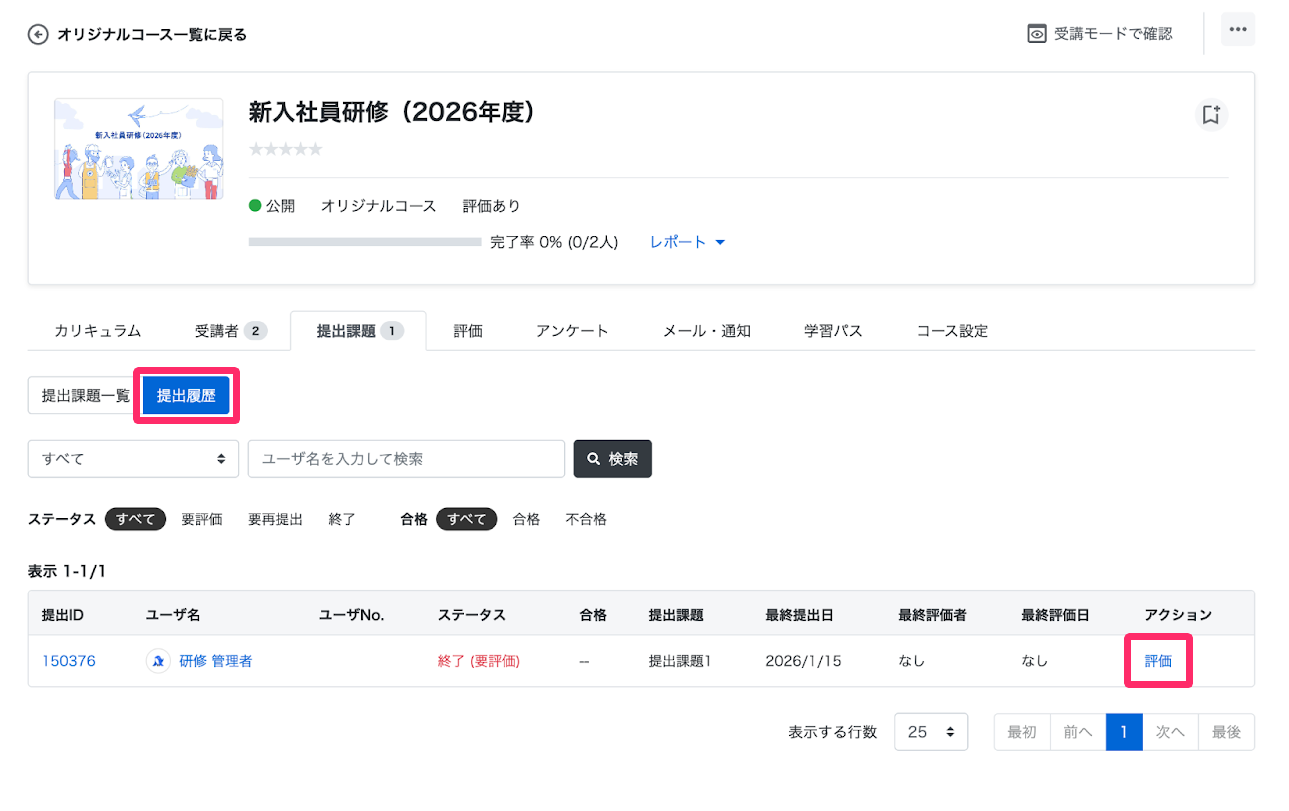Click the course thumbnail image
This screenshot has width=1289, height=811.
[139, 149]
